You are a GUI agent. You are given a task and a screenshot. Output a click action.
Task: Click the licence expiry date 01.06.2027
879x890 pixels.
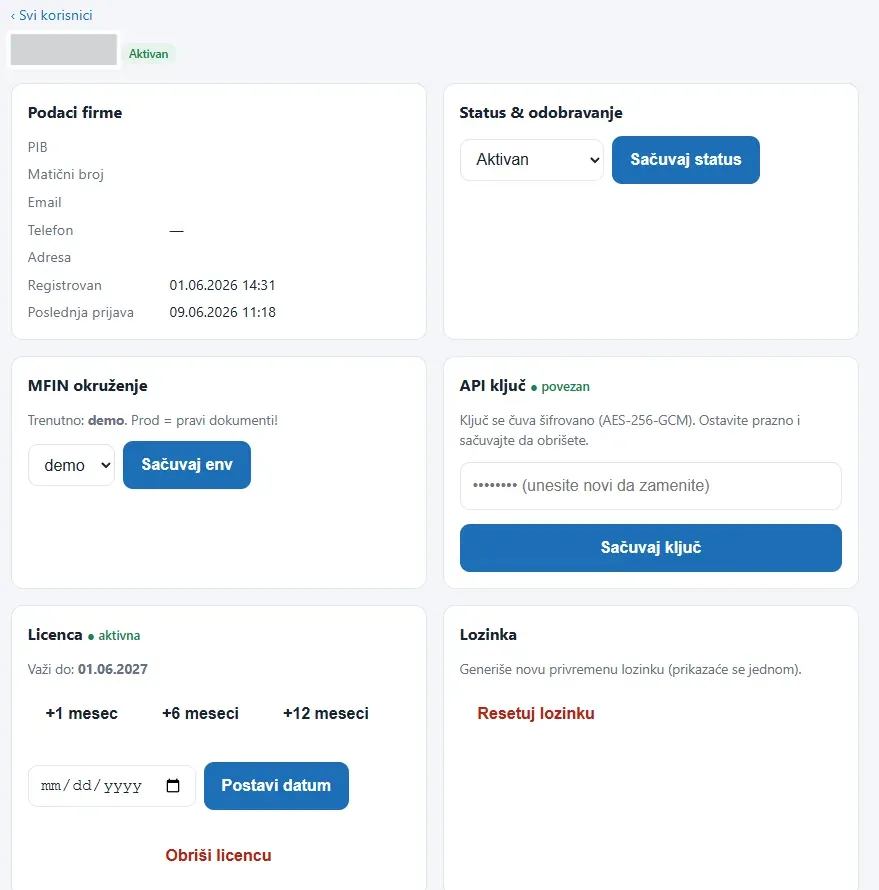(113, 669)
